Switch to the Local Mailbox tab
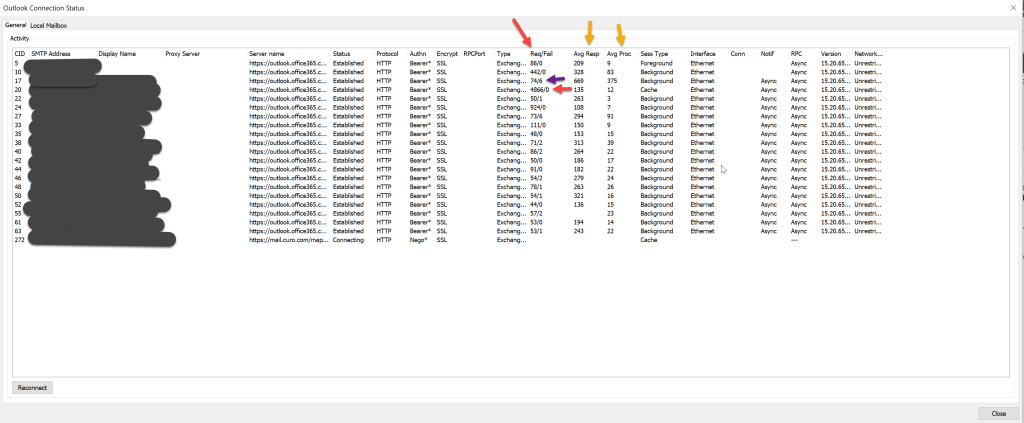This screenshot has width=1024, height=423. point(49,24)
